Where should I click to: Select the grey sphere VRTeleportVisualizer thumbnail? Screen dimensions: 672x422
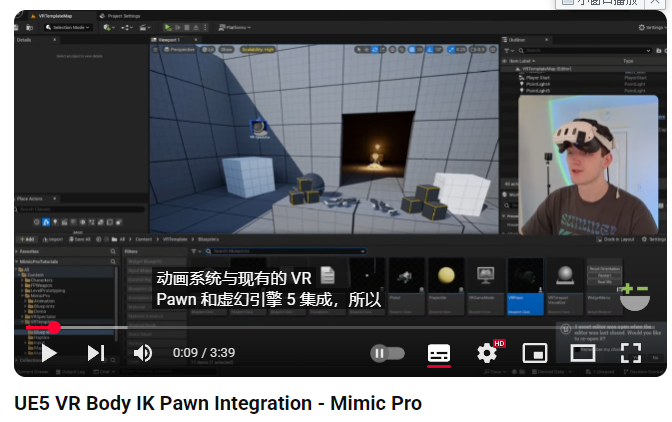(x=565, y=286)
